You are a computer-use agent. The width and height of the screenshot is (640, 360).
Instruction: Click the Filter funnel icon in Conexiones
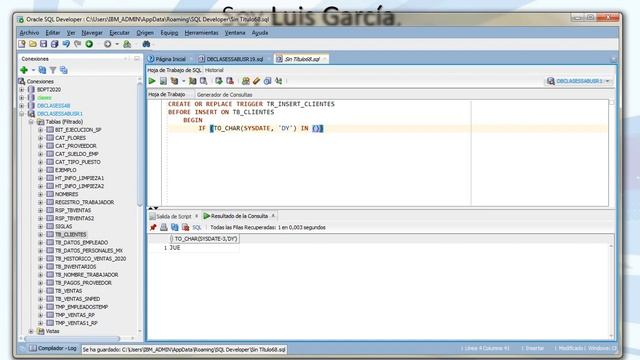[x=53, y=70]
